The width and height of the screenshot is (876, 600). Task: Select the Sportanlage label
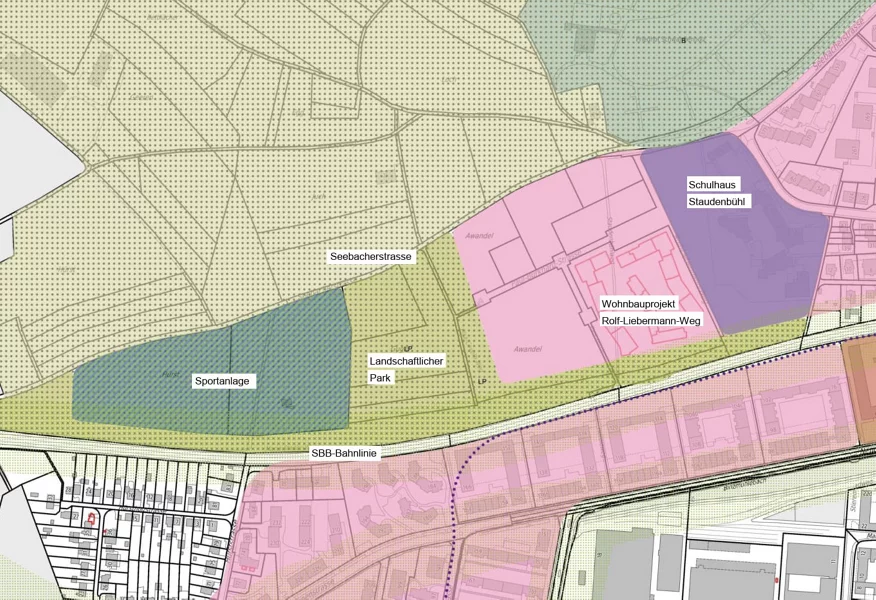click(225, 380)
